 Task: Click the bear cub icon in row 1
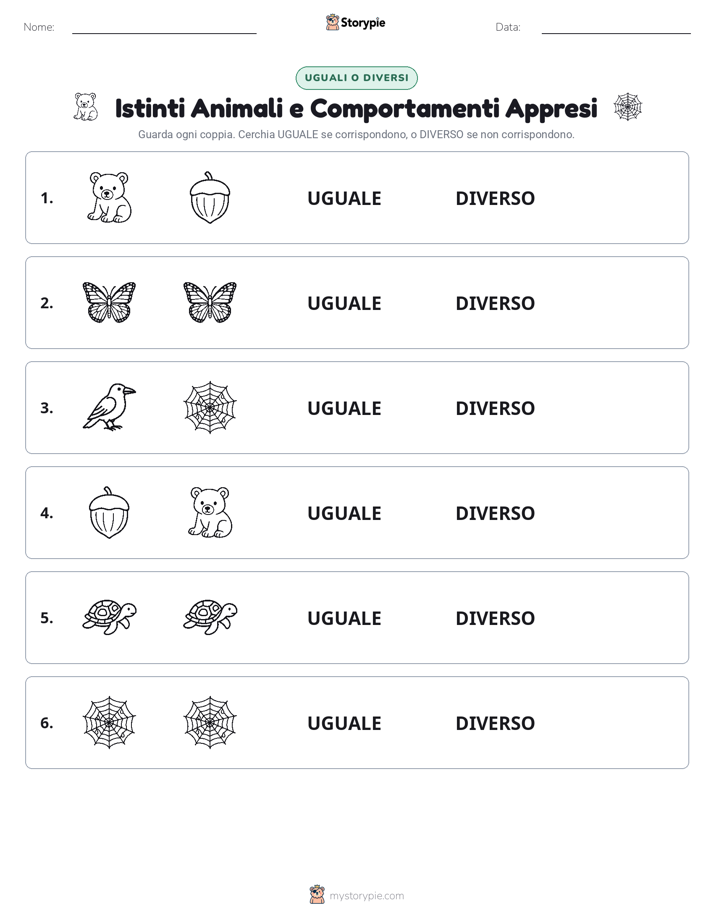point(109,197)
